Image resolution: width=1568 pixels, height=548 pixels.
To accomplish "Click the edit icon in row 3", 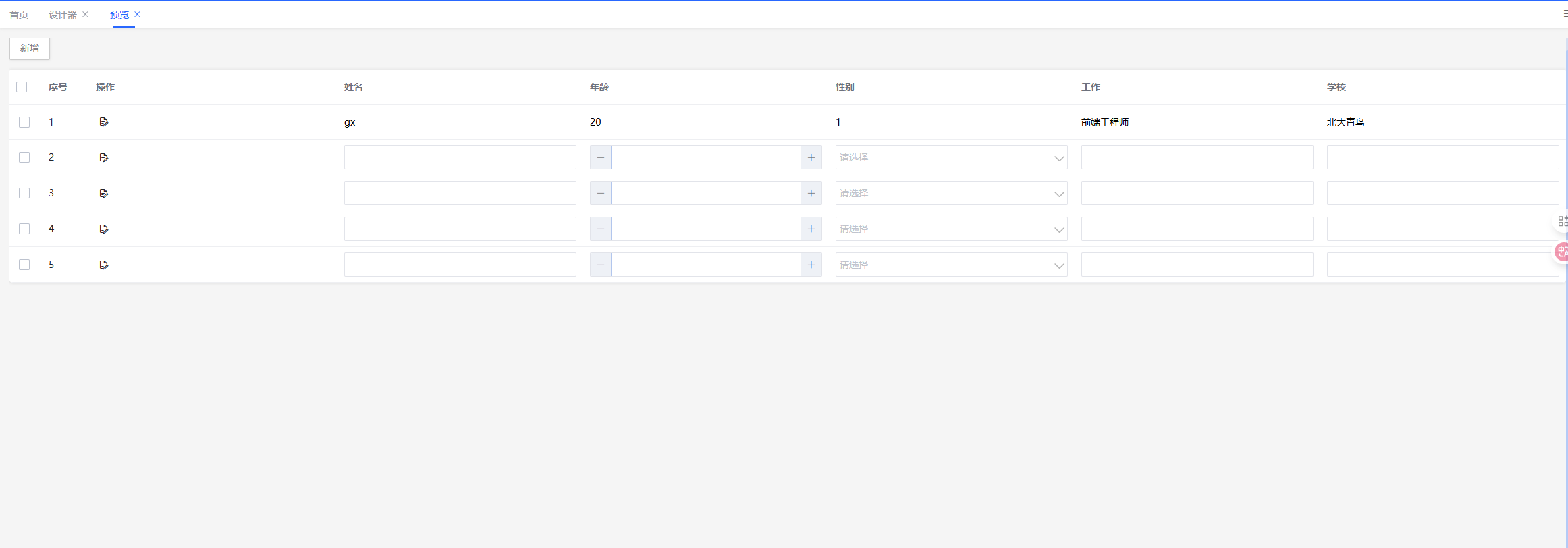I will point(103,193).
